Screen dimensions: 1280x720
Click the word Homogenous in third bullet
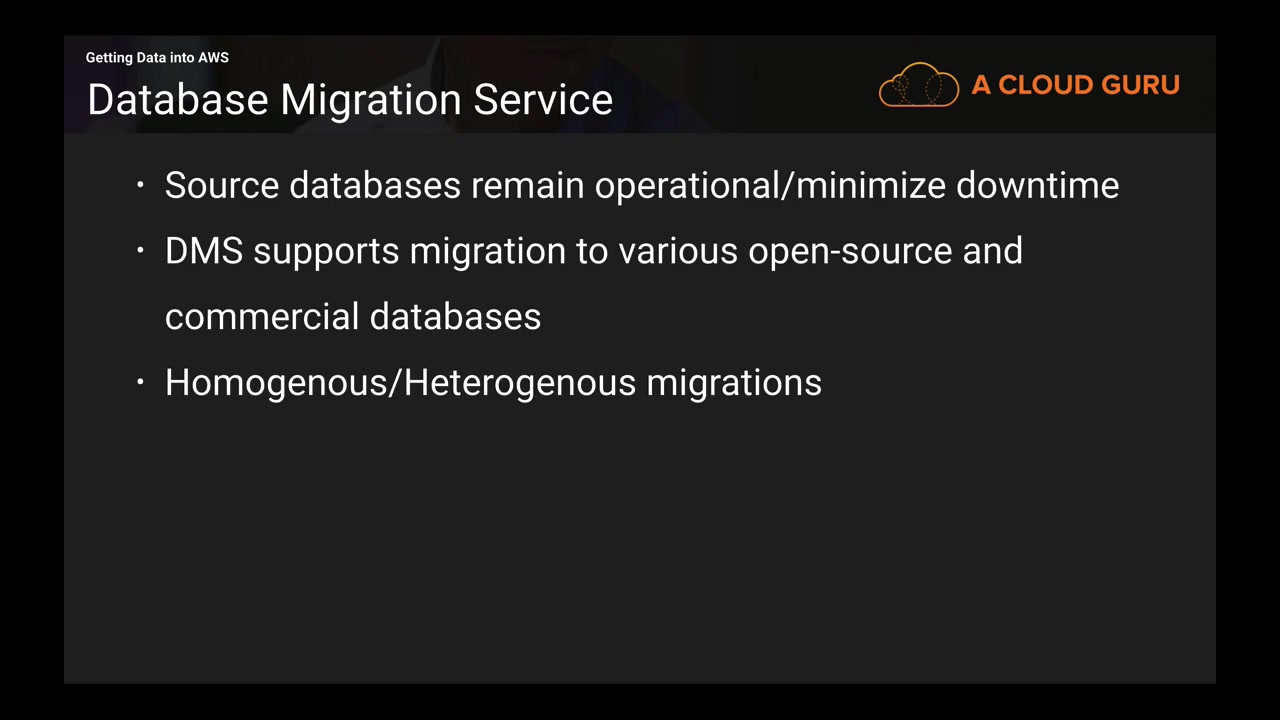pyautogui.click(x=279, y=383)
